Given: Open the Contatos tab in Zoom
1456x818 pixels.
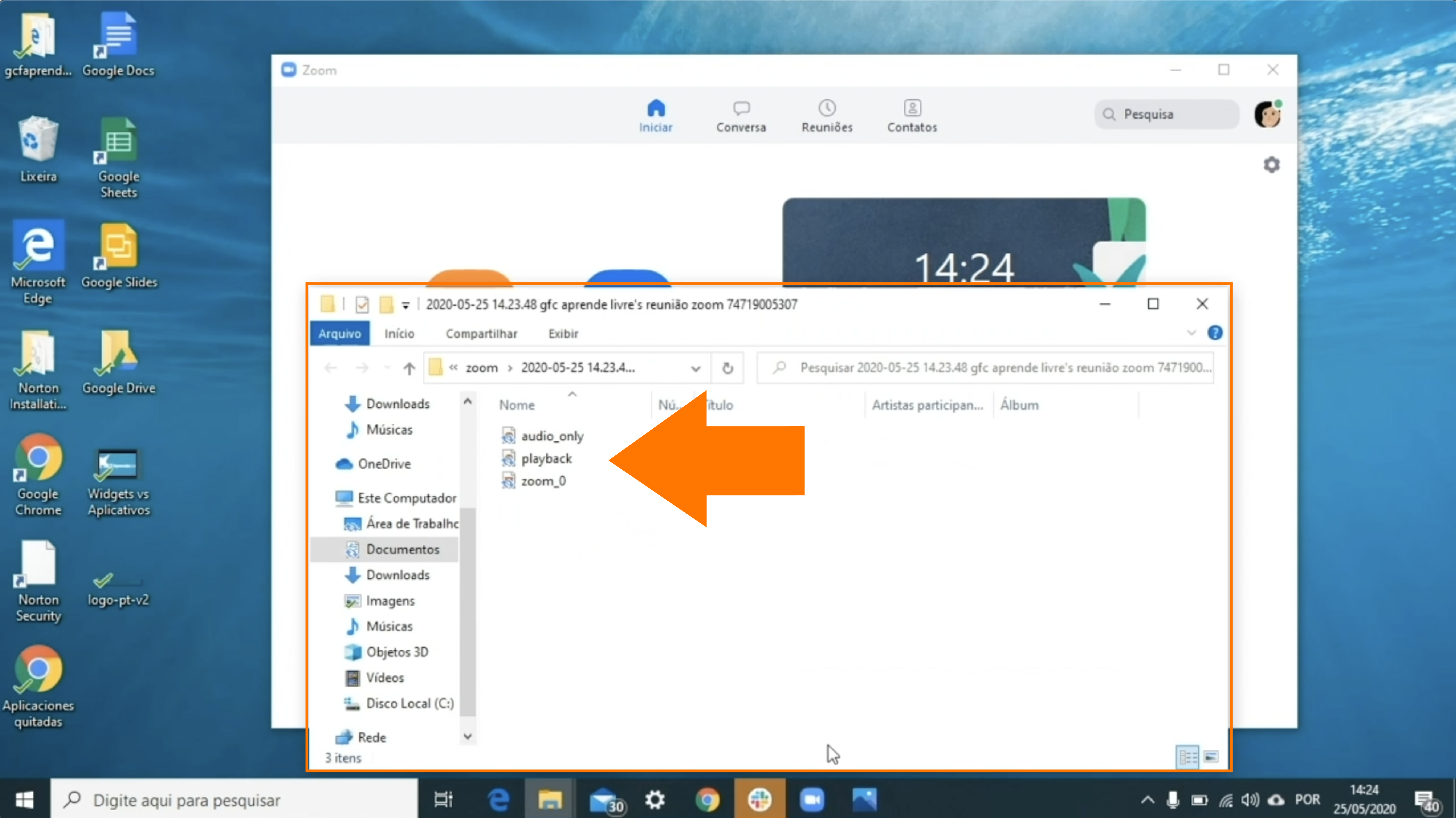Looking at the screenshot, I should pos(912,115).
